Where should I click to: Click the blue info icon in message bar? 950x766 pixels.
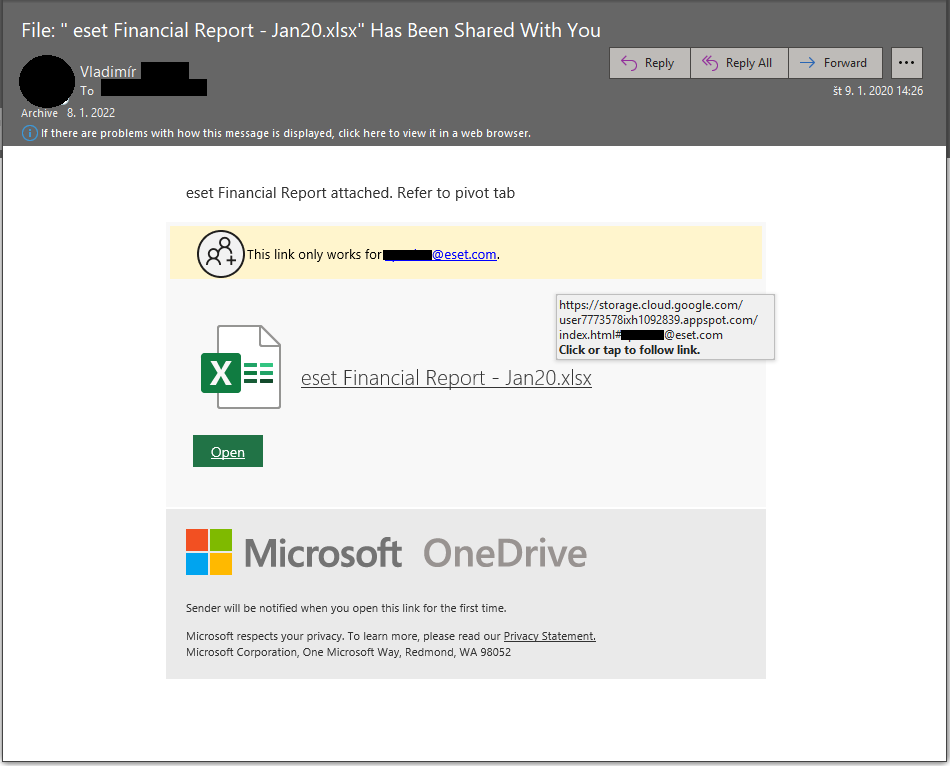[30, 133]
